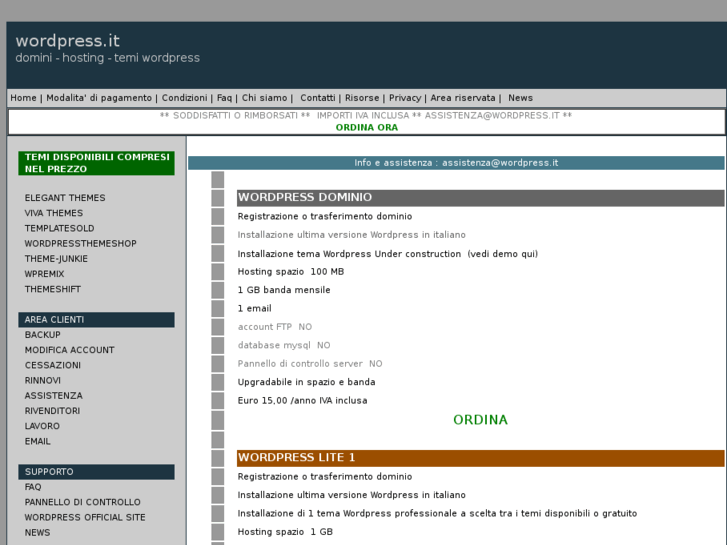Open Email sidebar link

click(38, 441)
